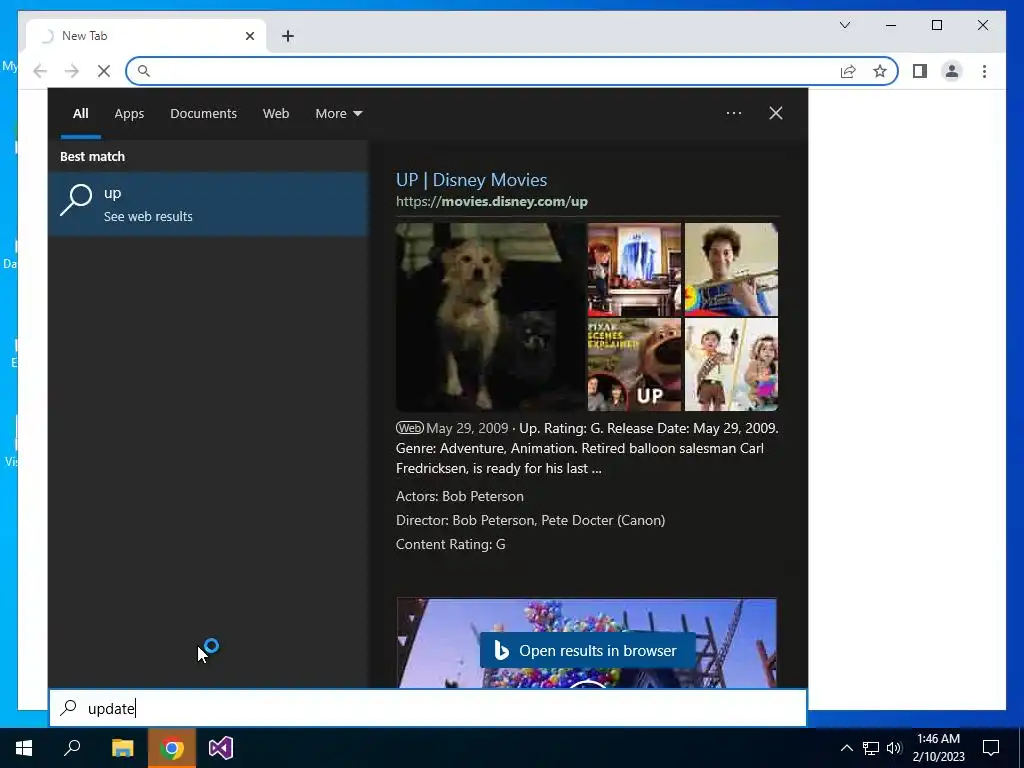Open the Action Center notifications icon
1024x768 pixels.
(991, 748)
